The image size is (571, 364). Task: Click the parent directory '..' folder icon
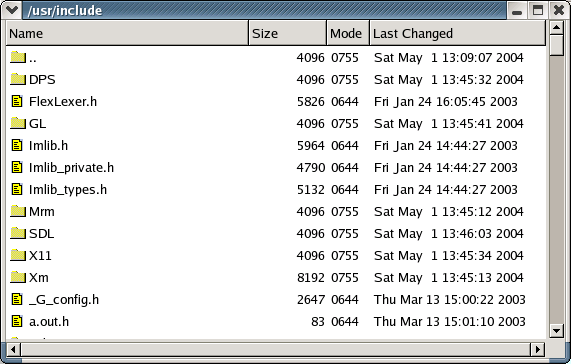point(17,57)
